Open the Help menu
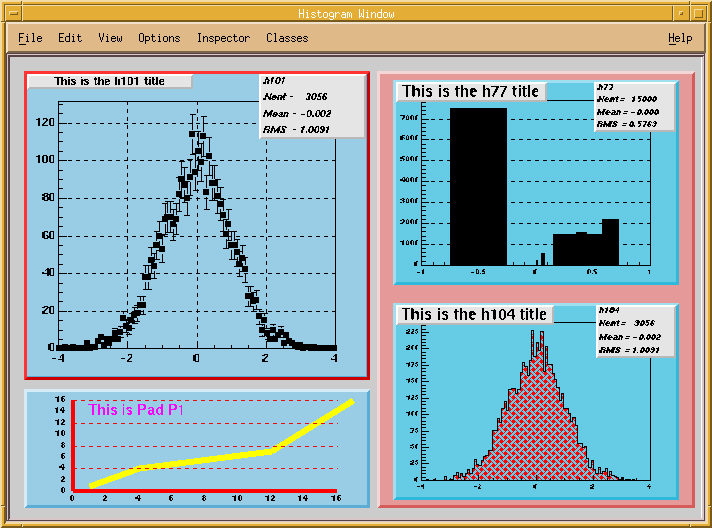This screenshot has width=712, height=528. tap(680, 38)
